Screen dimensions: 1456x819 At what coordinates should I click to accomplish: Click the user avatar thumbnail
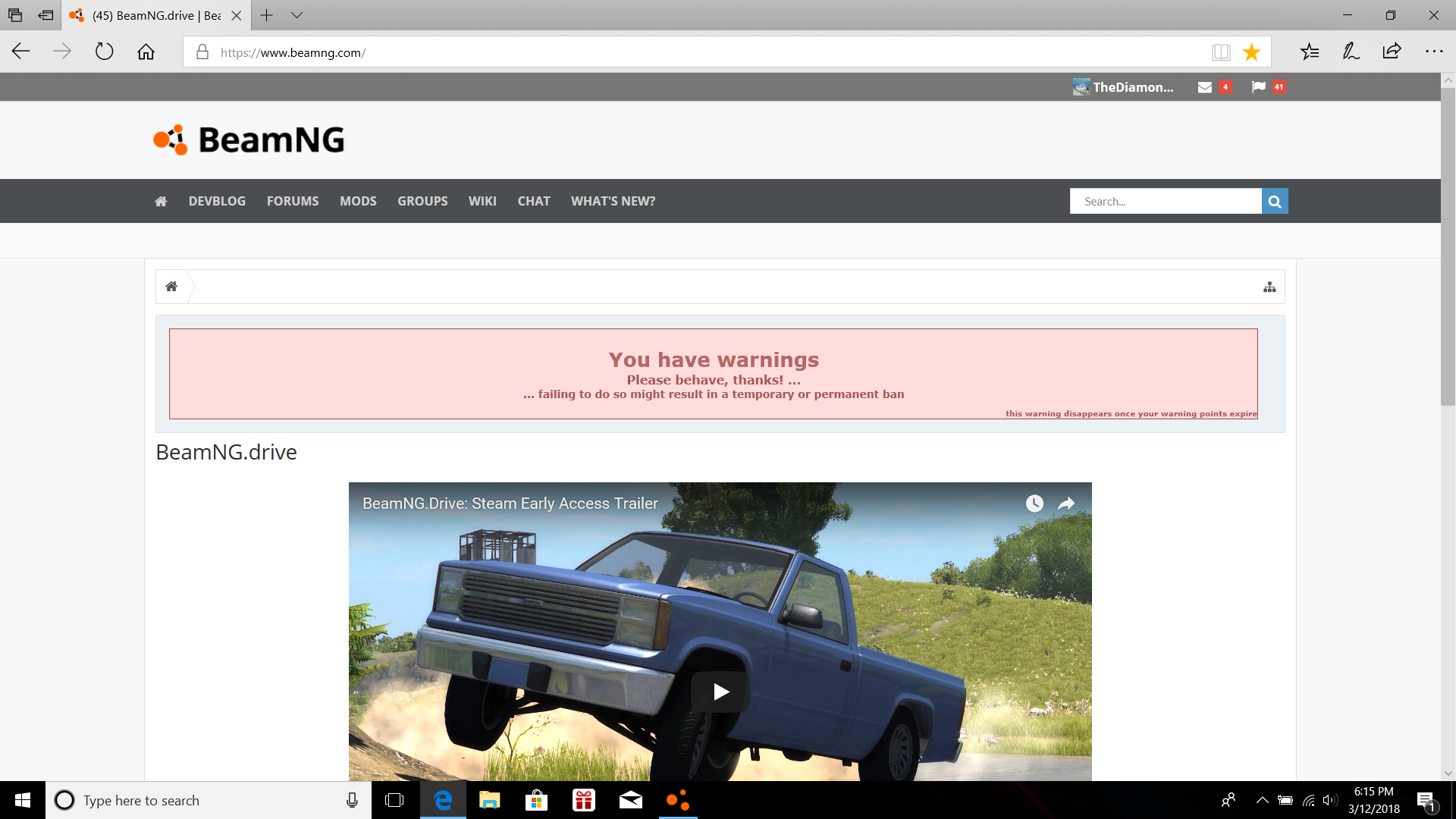[1081, 87]
